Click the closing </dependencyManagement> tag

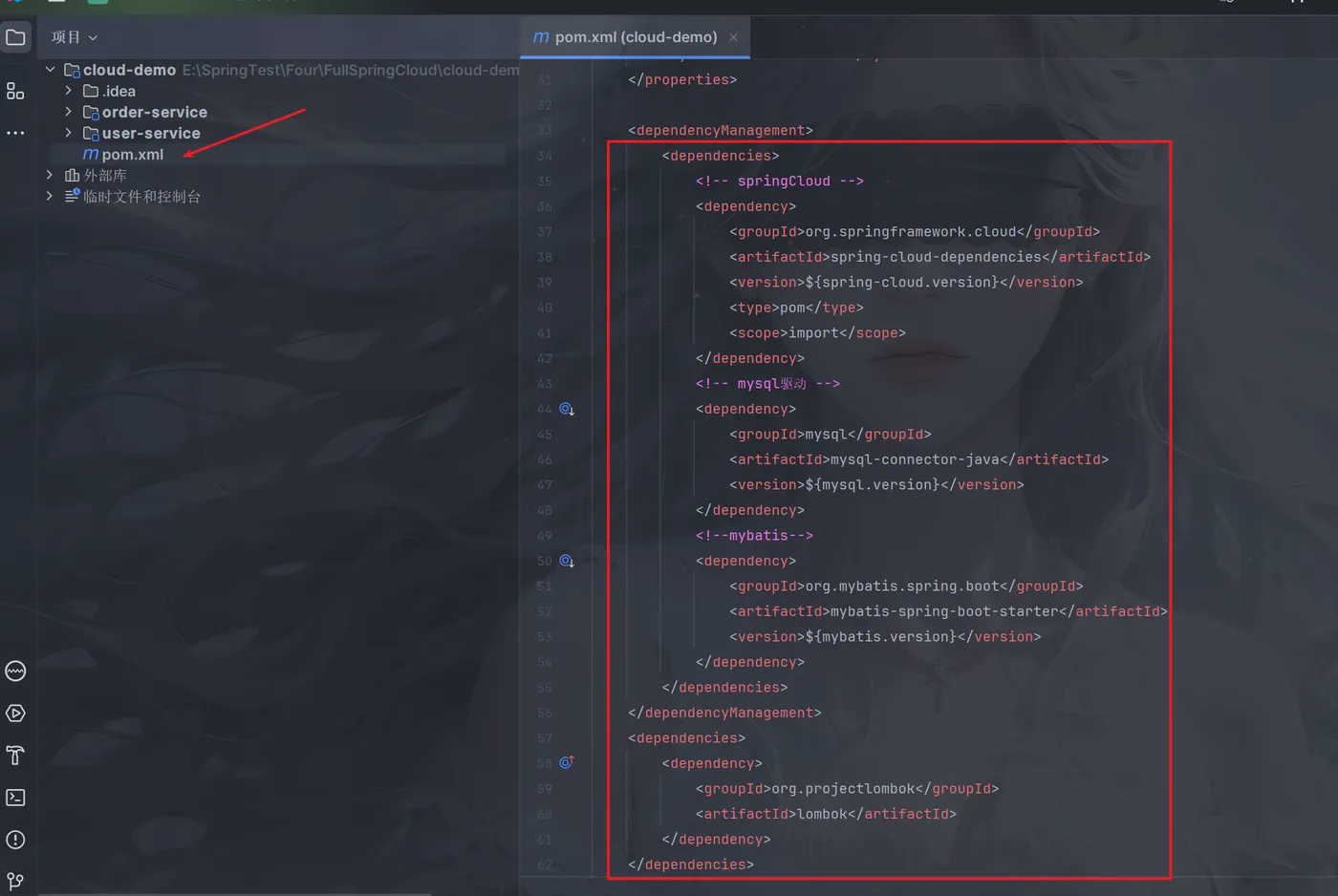coord(724,713)
